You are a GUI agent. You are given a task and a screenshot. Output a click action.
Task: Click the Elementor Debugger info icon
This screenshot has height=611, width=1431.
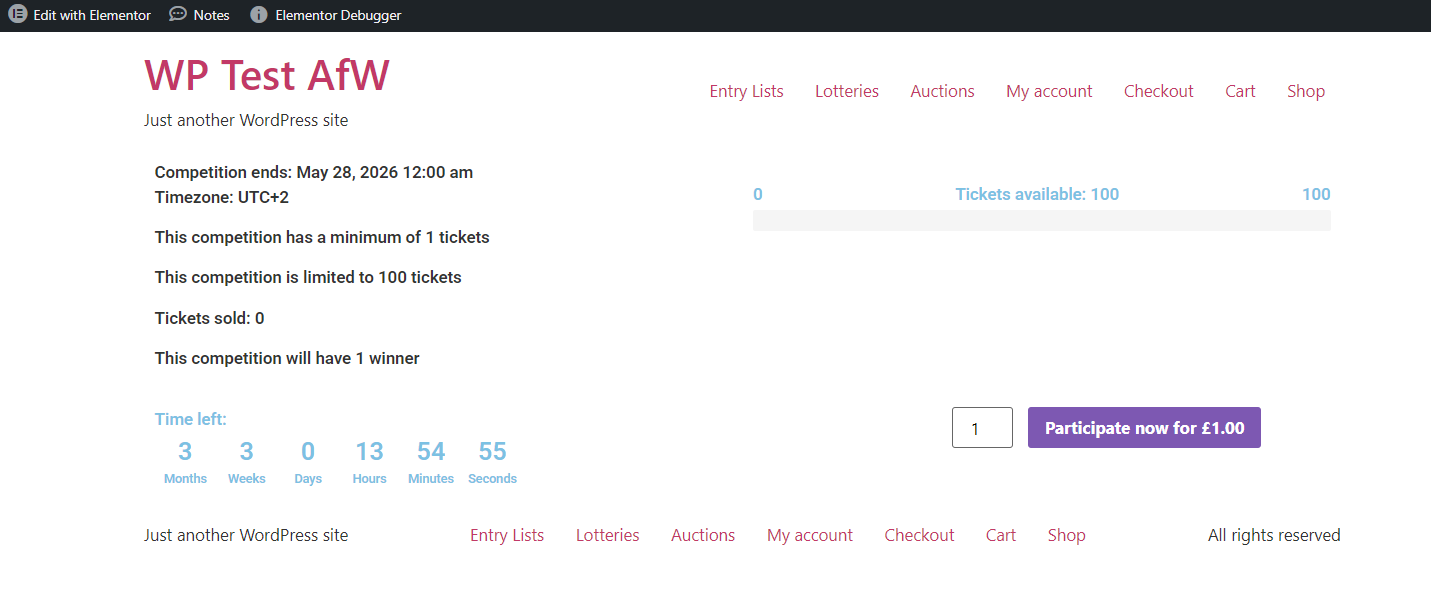[259, 15]
